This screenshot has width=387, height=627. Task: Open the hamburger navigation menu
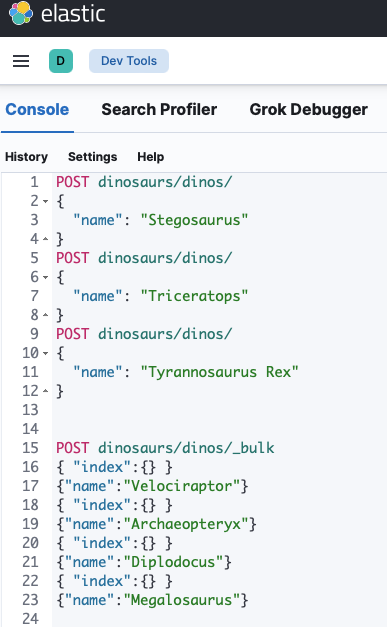click(21, 61)
